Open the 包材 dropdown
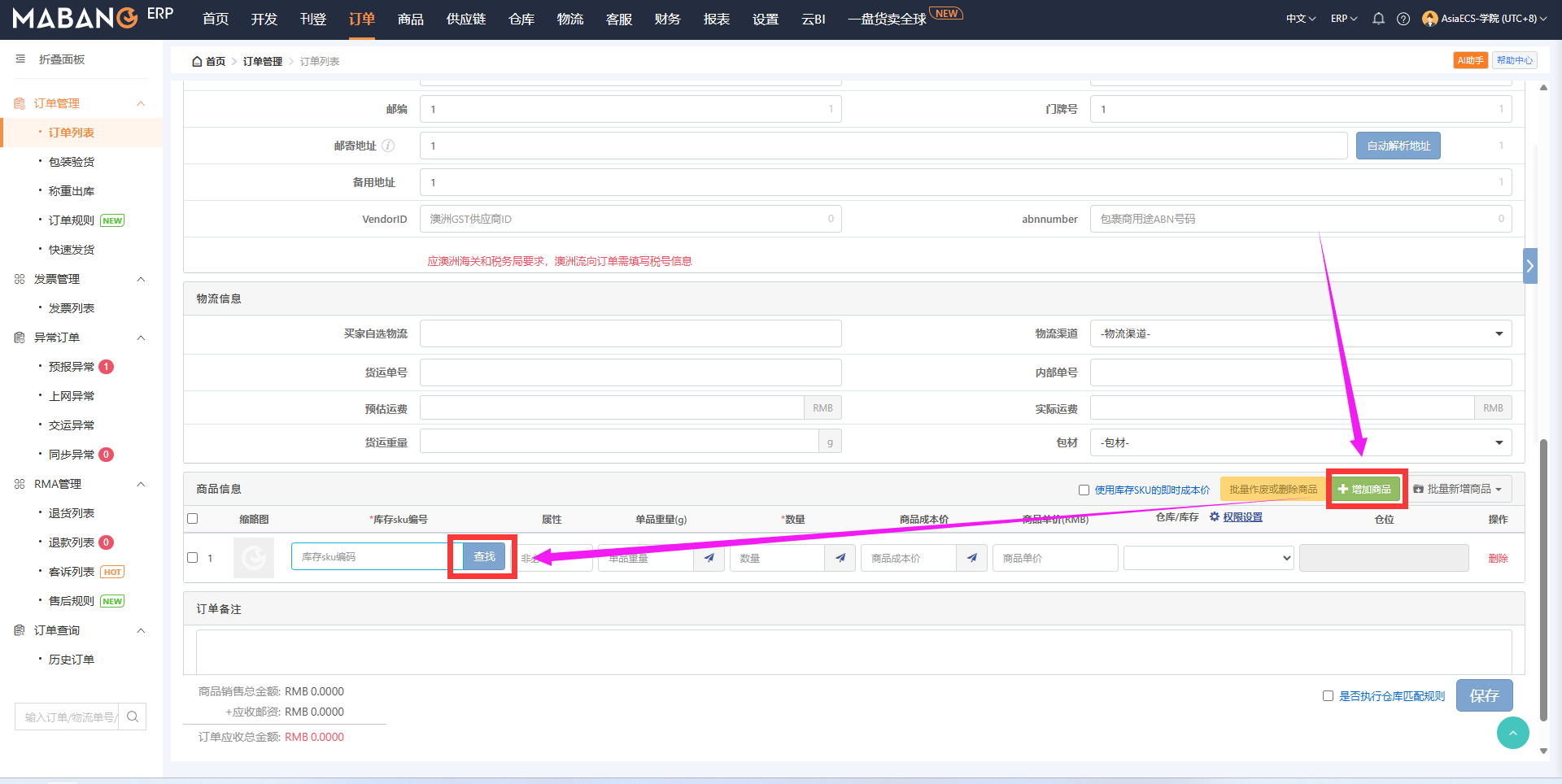1562x784 pixels. [x=1300, y=442]
